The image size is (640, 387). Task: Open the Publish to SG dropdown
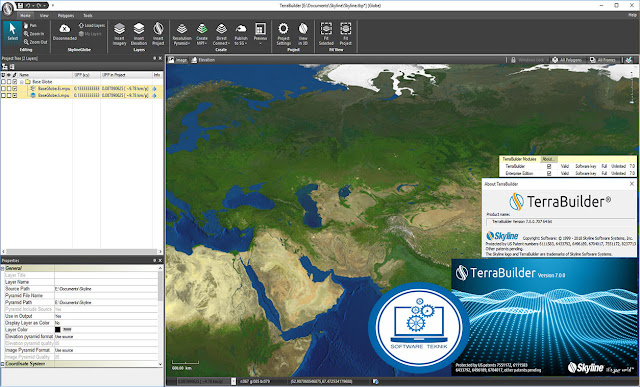[241, 33]
